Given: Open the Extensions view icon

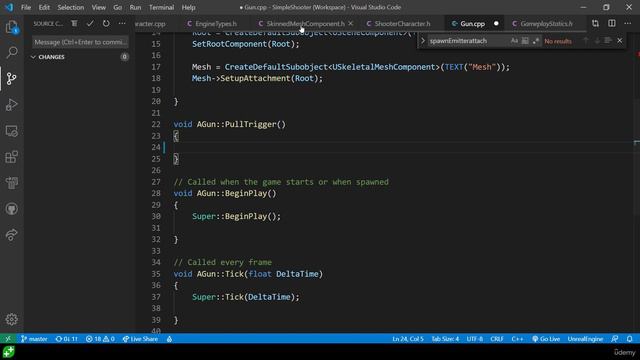Looking at the screenshot, I should click(x=11, y=157).
